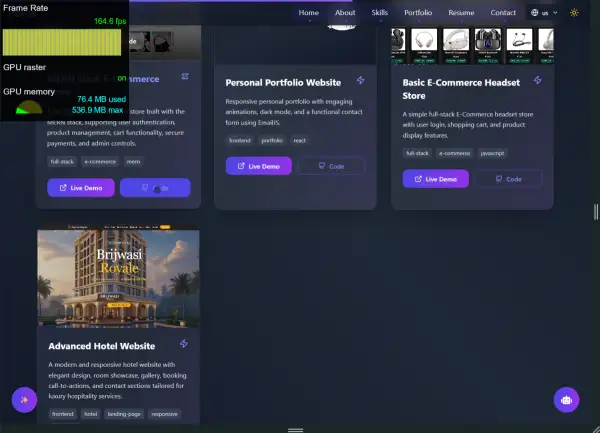Image resolution: width=600 pixels, height=433 pixels.
Task: Open the language selector dropdown
Action: (543, 13)
